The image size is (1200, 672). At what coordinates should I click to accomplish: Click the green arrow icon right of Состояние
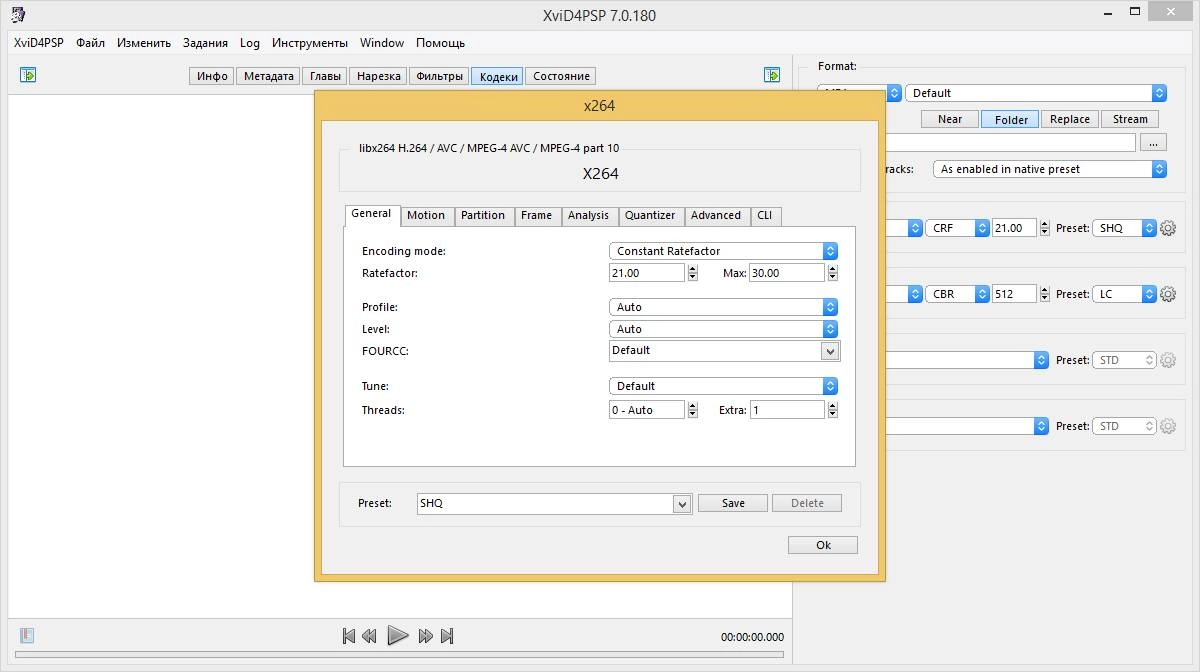(x=772, y=75)
